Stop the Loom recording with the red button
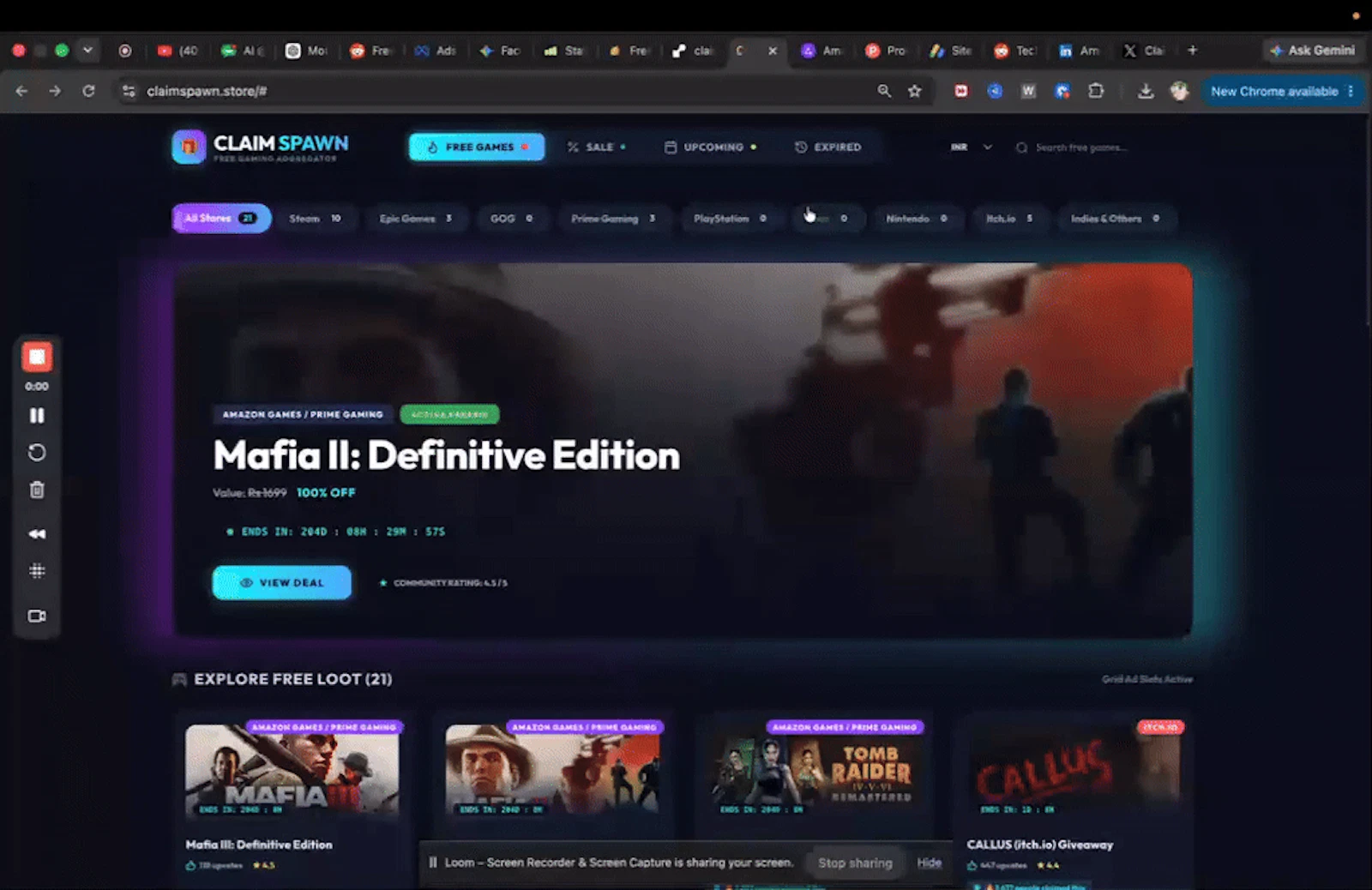Image resolution: width=1372 pixels, height=890 pixels. [x=37, y=357]
